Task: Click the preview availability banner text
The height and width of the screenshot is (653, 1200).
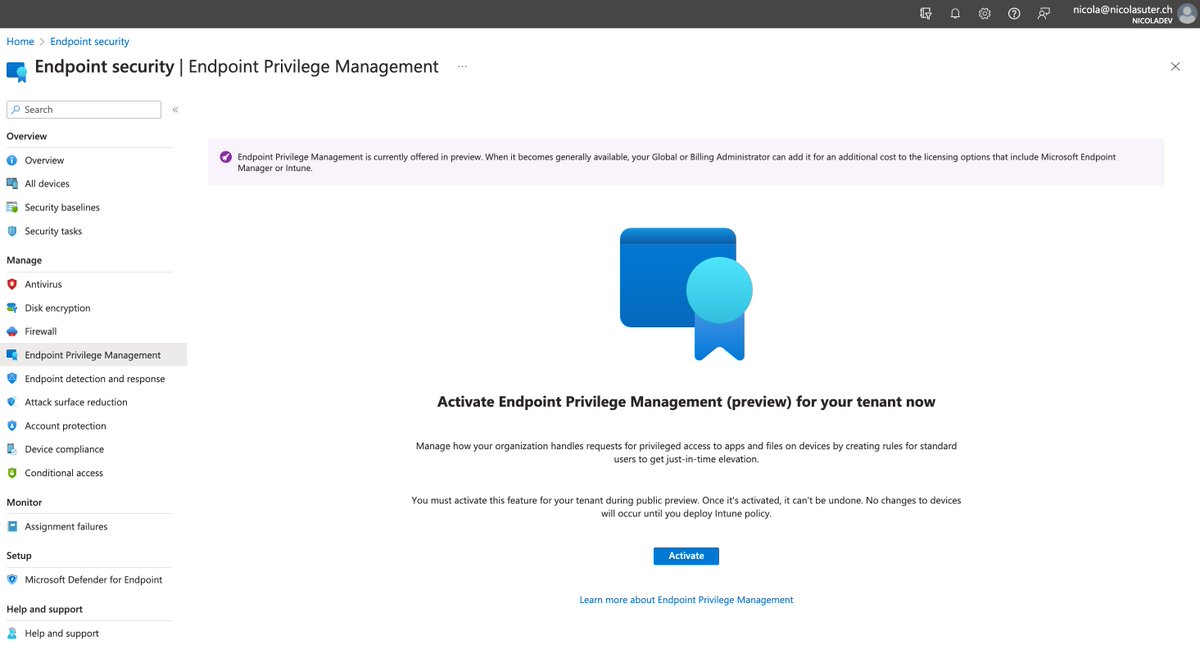Action: pos(677,163)
